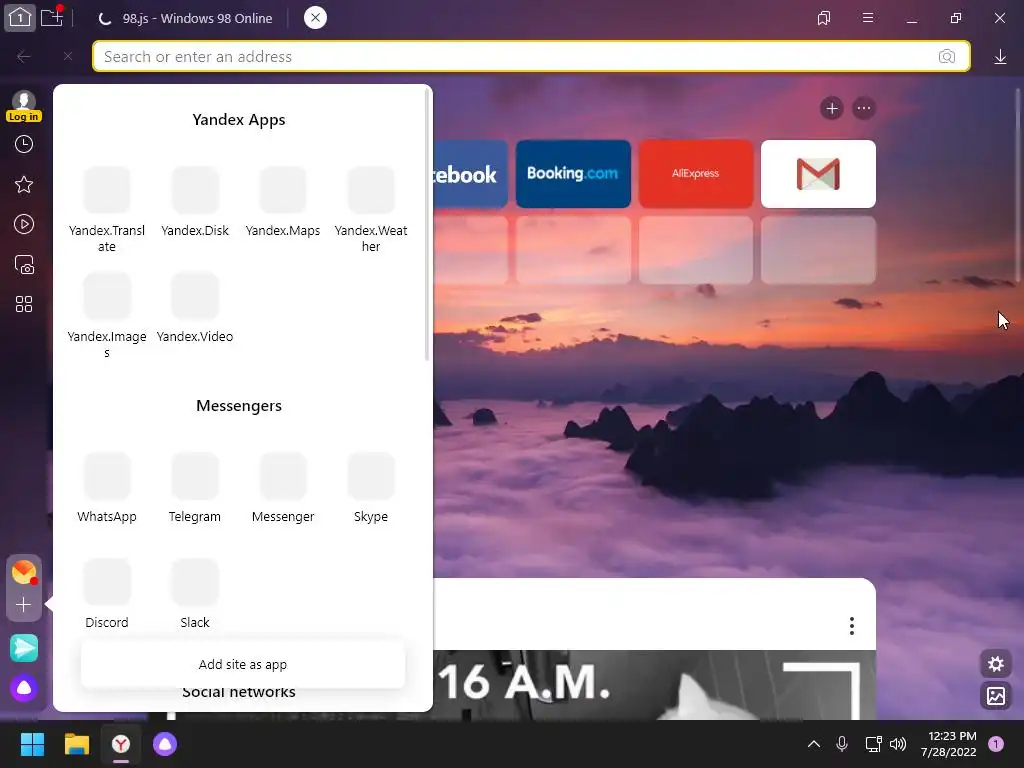The image size is (1024, 768).
Task: Click the microphone tray icon
Action: [x=842, y=744]
